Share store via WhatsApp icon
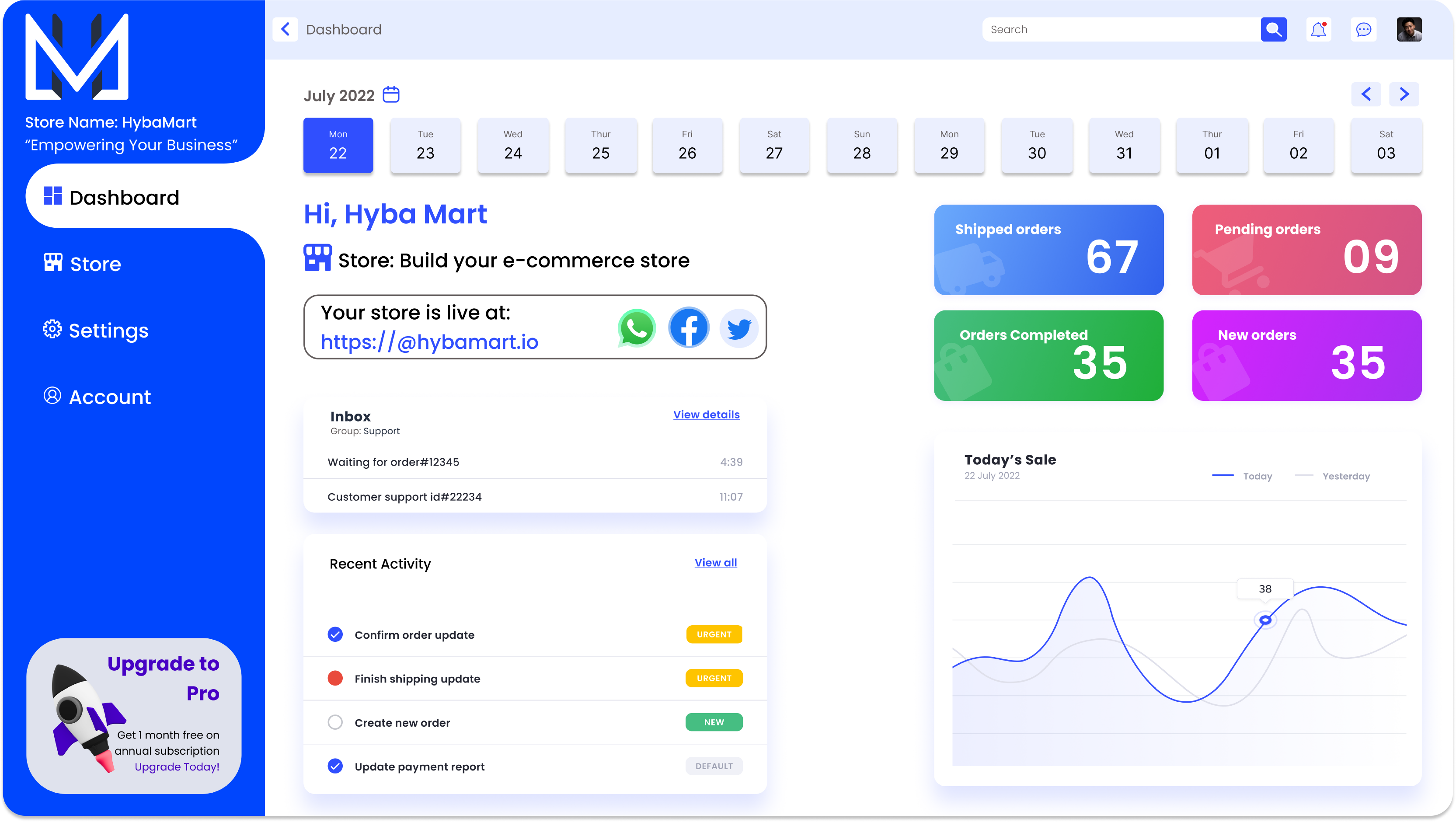The width and height of the screenshot is (1456, 822). (x=637, y=328)
